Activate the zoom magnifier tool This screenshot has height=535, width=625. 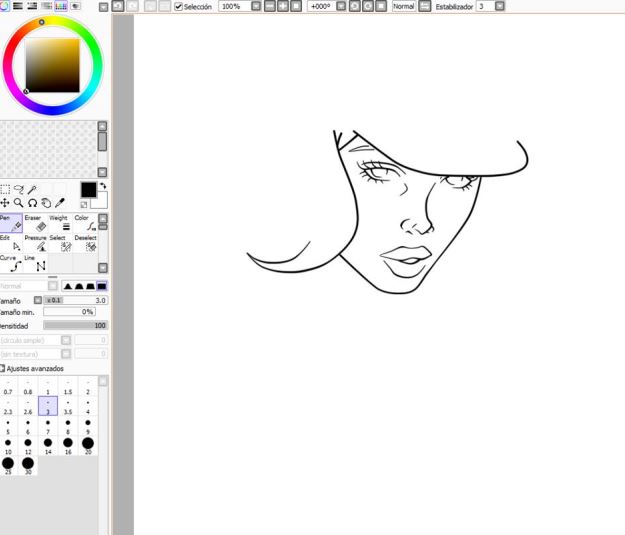pyautogui.click(x=18, y=202)
